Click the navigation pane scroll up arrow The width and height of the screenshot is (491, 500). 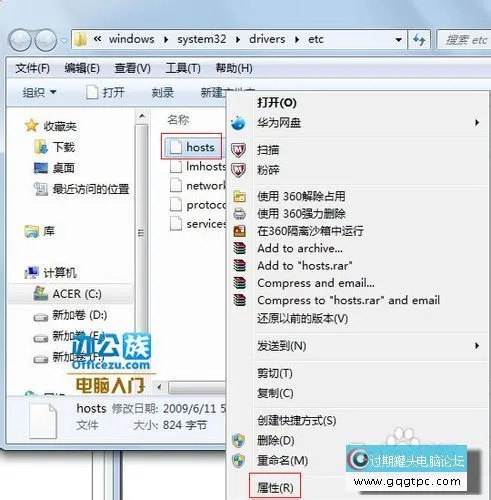[x=142, y=116]
